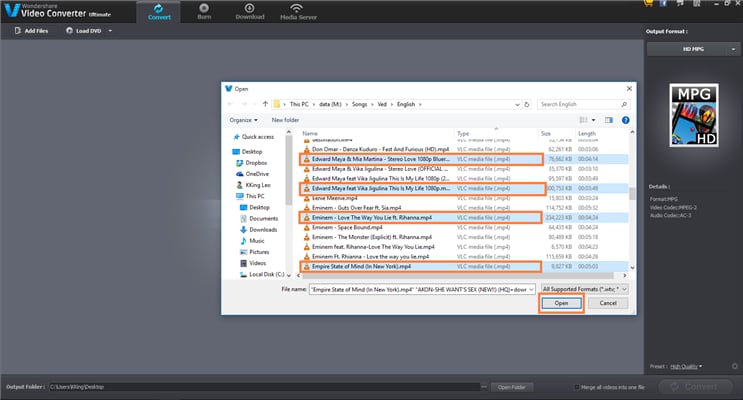Open Downloads in navigation pane
This screenshot has width=743, height=400.
pos(259,229)
